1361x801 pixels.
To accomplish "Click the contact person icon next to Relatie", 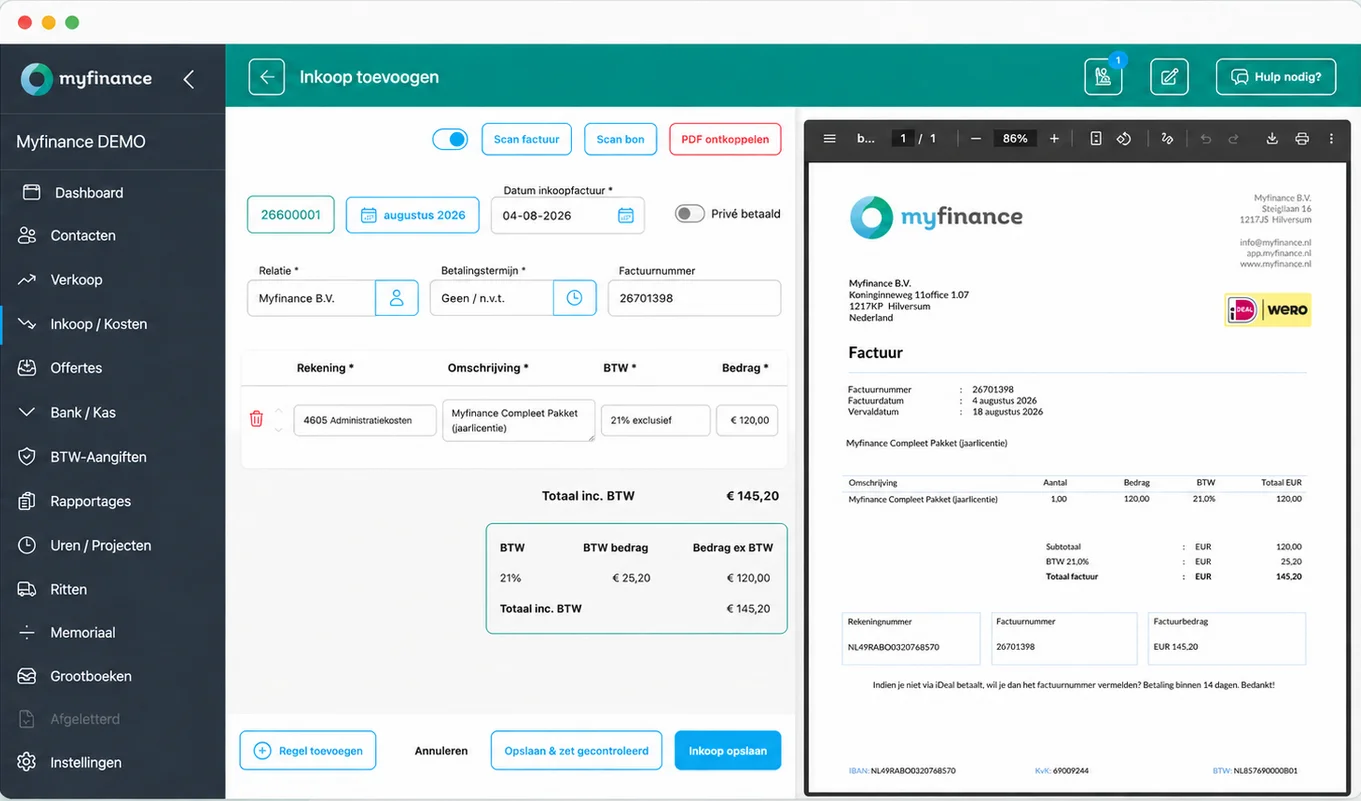I will click(x=397, y=298).
